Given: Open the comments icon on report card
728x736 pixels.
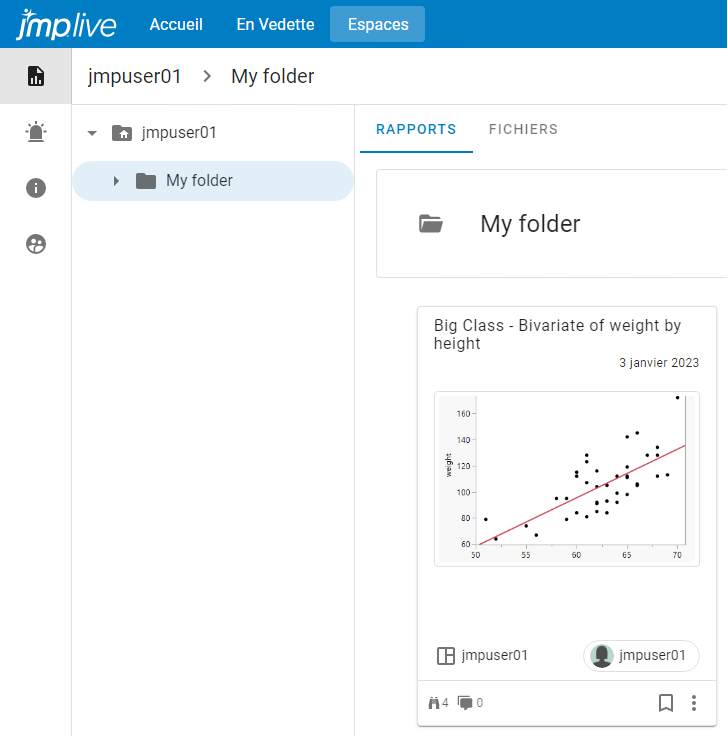Looking at the screenshot, I should point(465,703).
